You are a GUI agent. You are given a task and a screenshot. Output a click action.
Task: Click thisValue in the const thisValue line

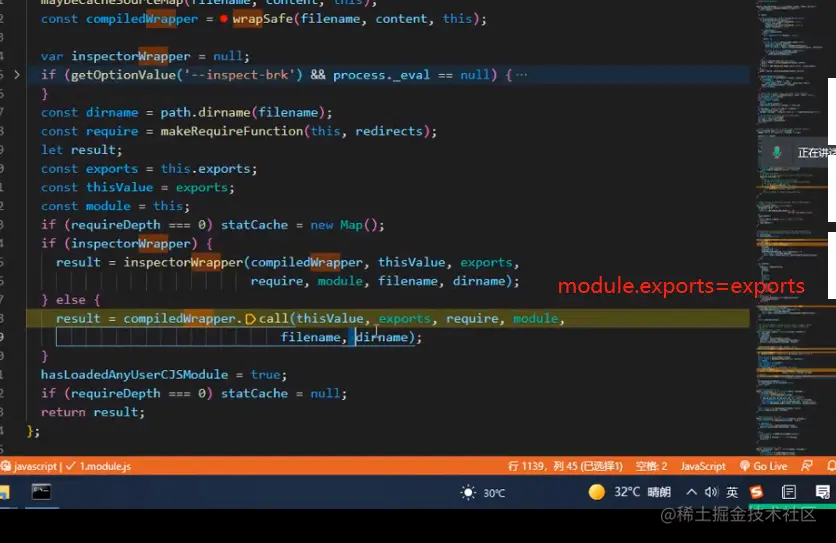pyautogui.click(x=119, y=188)
